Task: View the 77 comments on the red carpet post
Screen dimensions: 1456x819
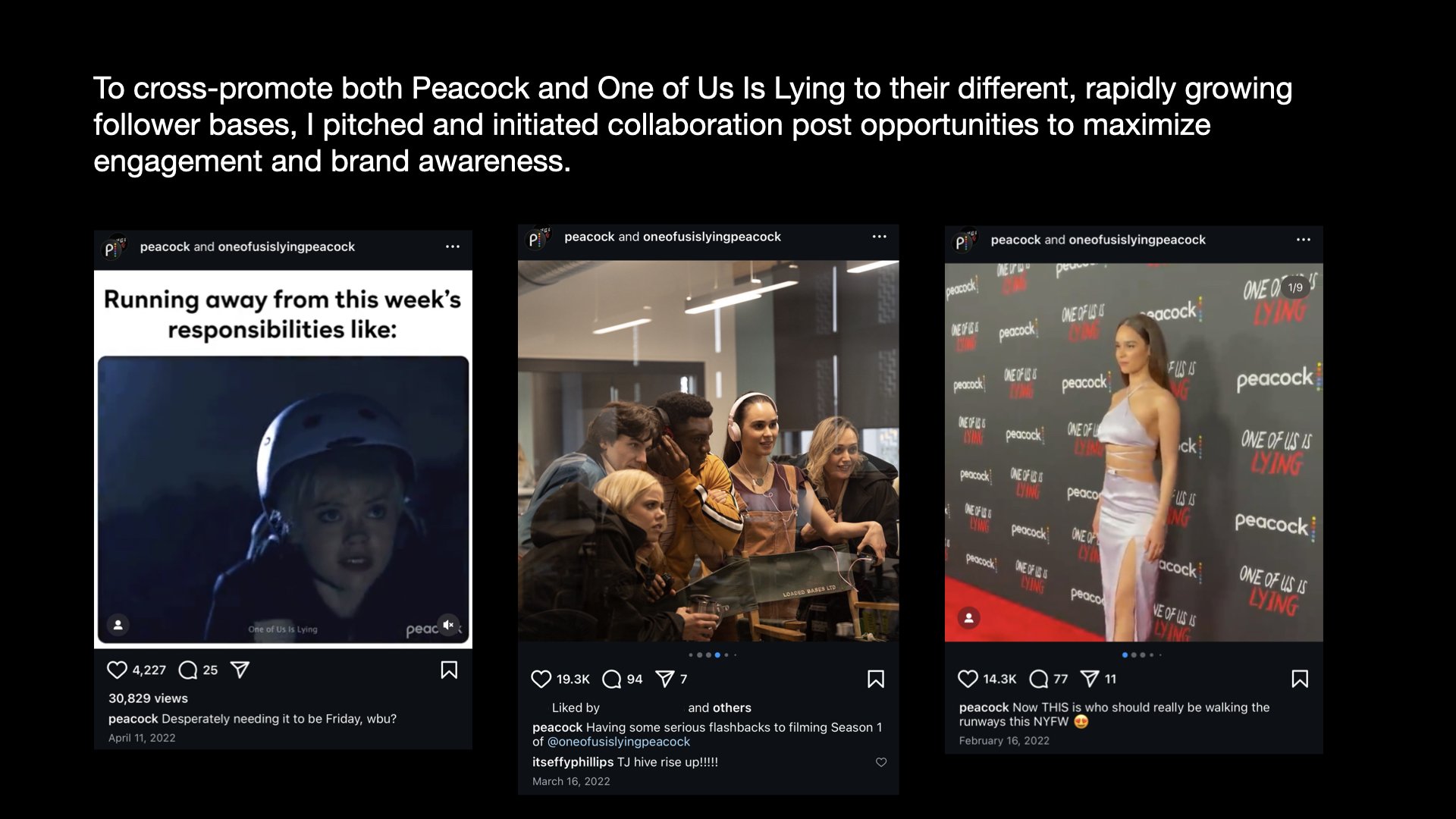Action: [1039, 679]
